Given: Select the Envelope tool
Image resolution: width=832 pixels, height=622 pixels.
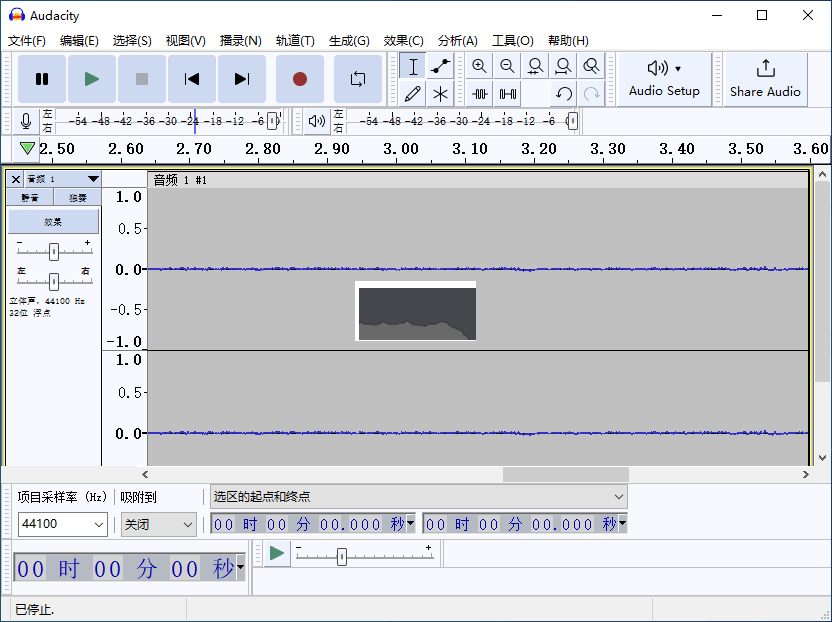Looking at the screenshot, I should point(439,66).
